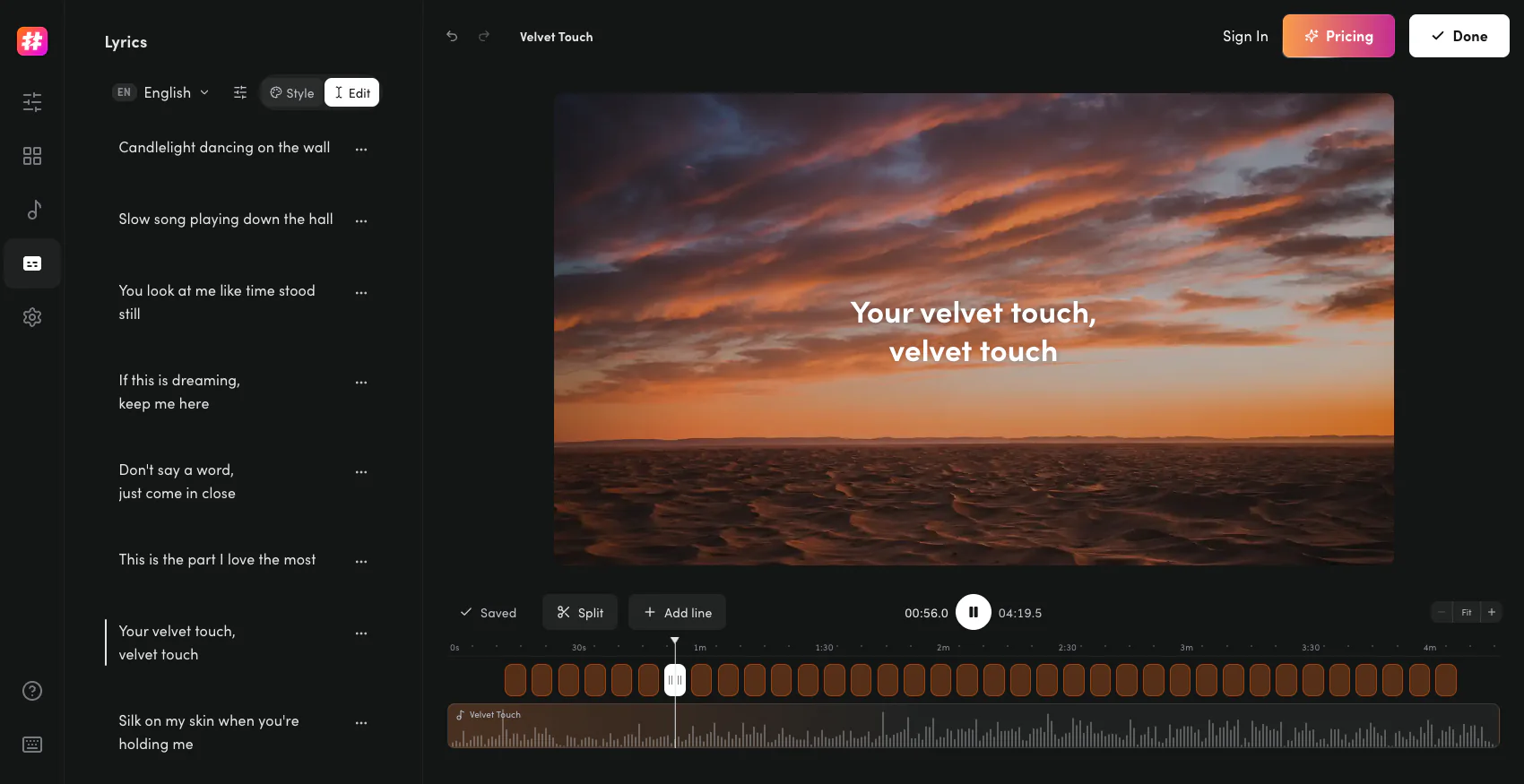Open the help question mark icon
The height and width of the screenshot is (784, 1524).
click(32, 691)
